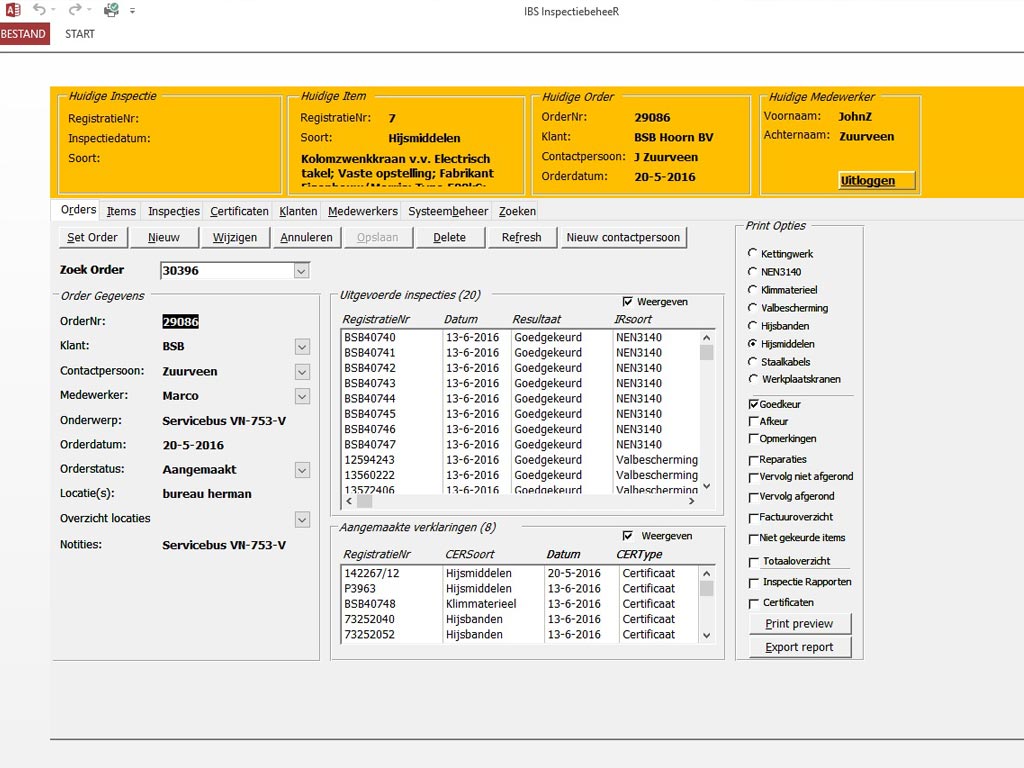The width and height of the screenshot is (1024, 768).
Task: Switch to the Systeembeheer tab
Action: click(x=448, y=211)
